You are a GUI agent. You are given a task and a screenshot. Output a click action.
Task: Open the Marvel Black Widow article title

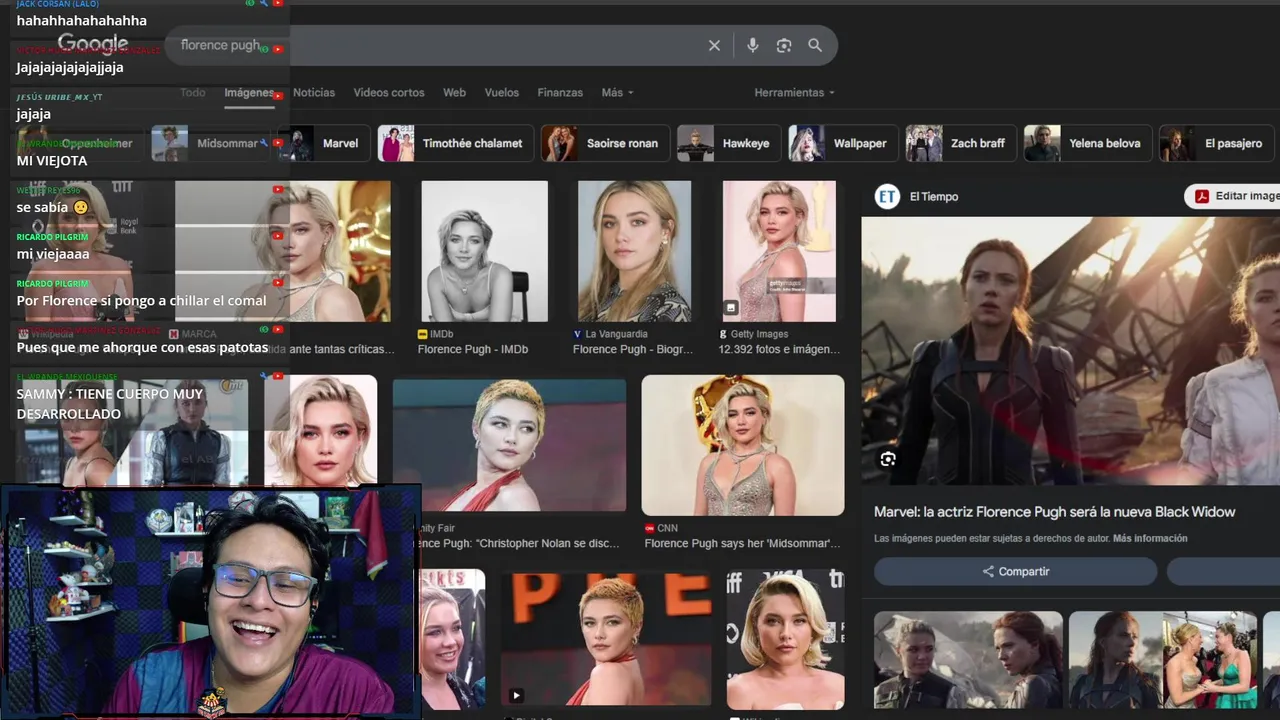pyautogui.click(x=1054, y=512)
